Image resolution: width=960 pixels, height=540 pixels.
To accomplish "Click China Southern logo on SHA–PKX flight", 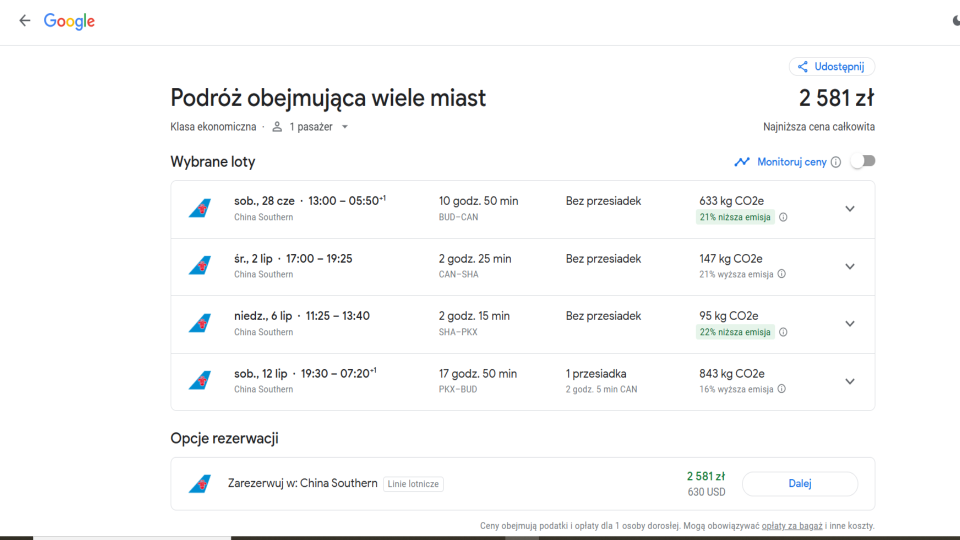I will pos(200,323).
